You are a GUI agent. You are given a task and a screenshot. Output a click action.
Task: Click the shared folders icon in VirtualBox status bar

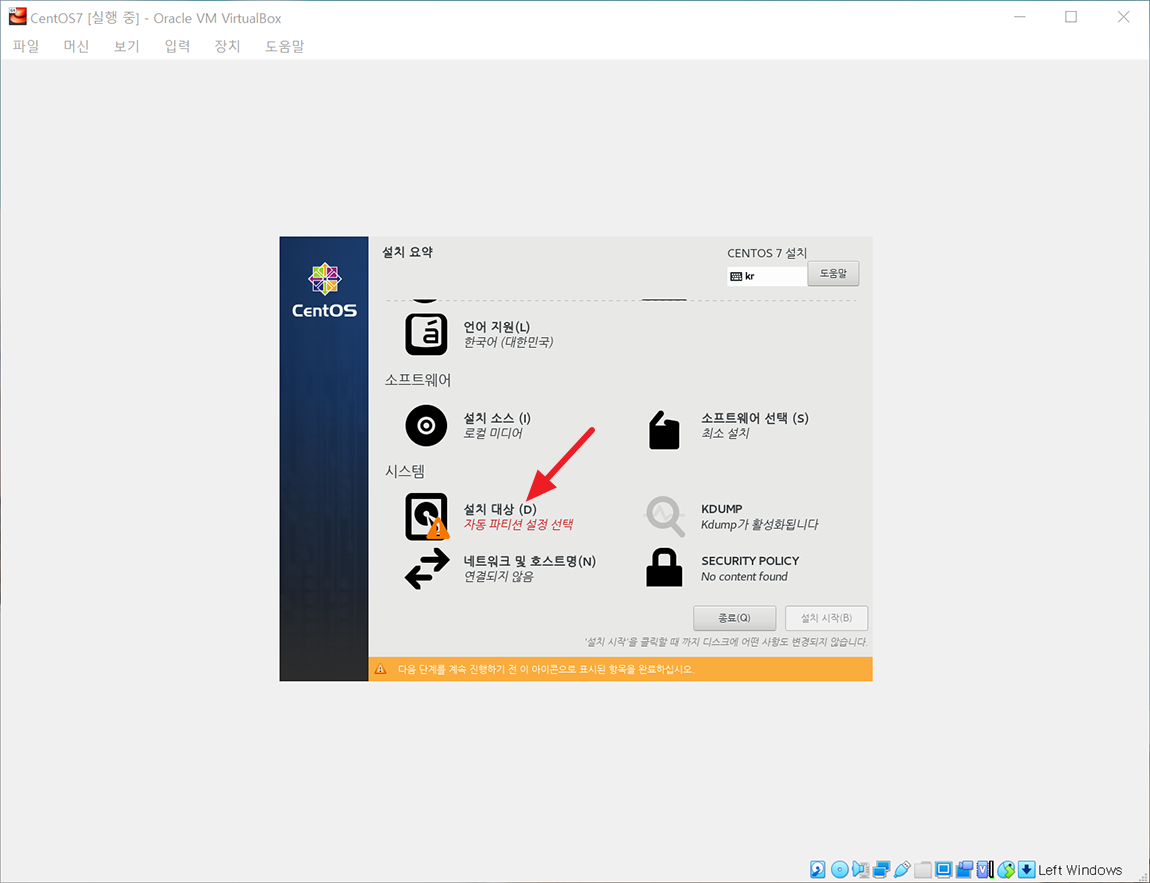tap(923, 870)
